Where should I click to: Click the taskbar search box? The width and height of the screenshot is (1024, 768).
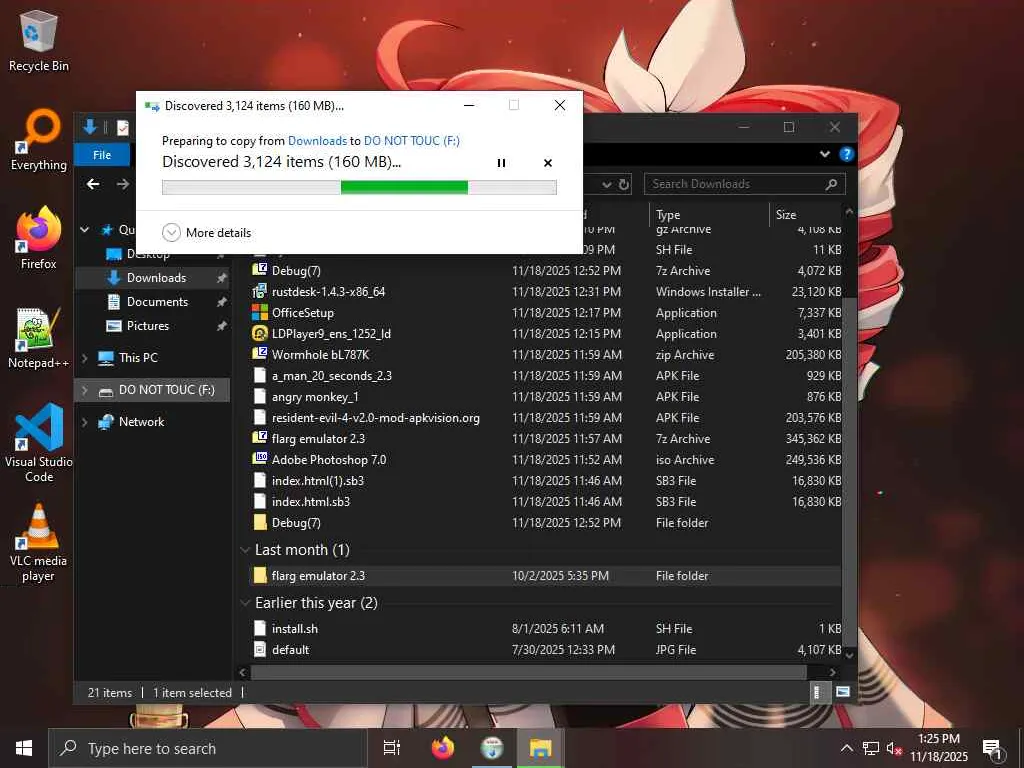(x=208, y=748)
